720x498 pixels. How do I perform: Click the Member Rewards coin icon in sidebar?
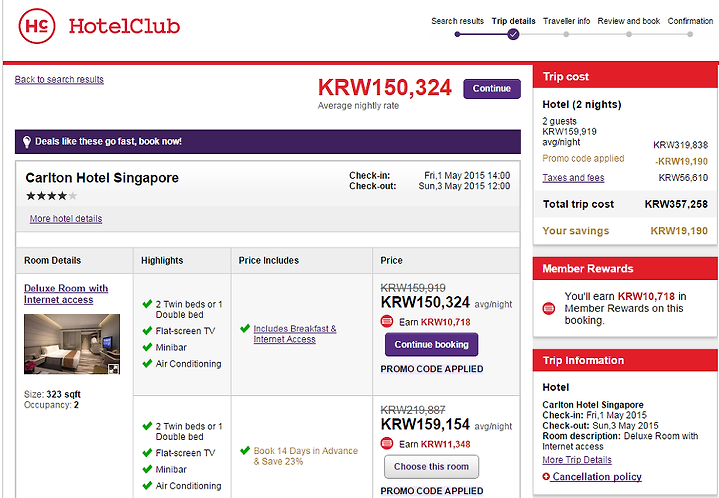pos(549,308)
